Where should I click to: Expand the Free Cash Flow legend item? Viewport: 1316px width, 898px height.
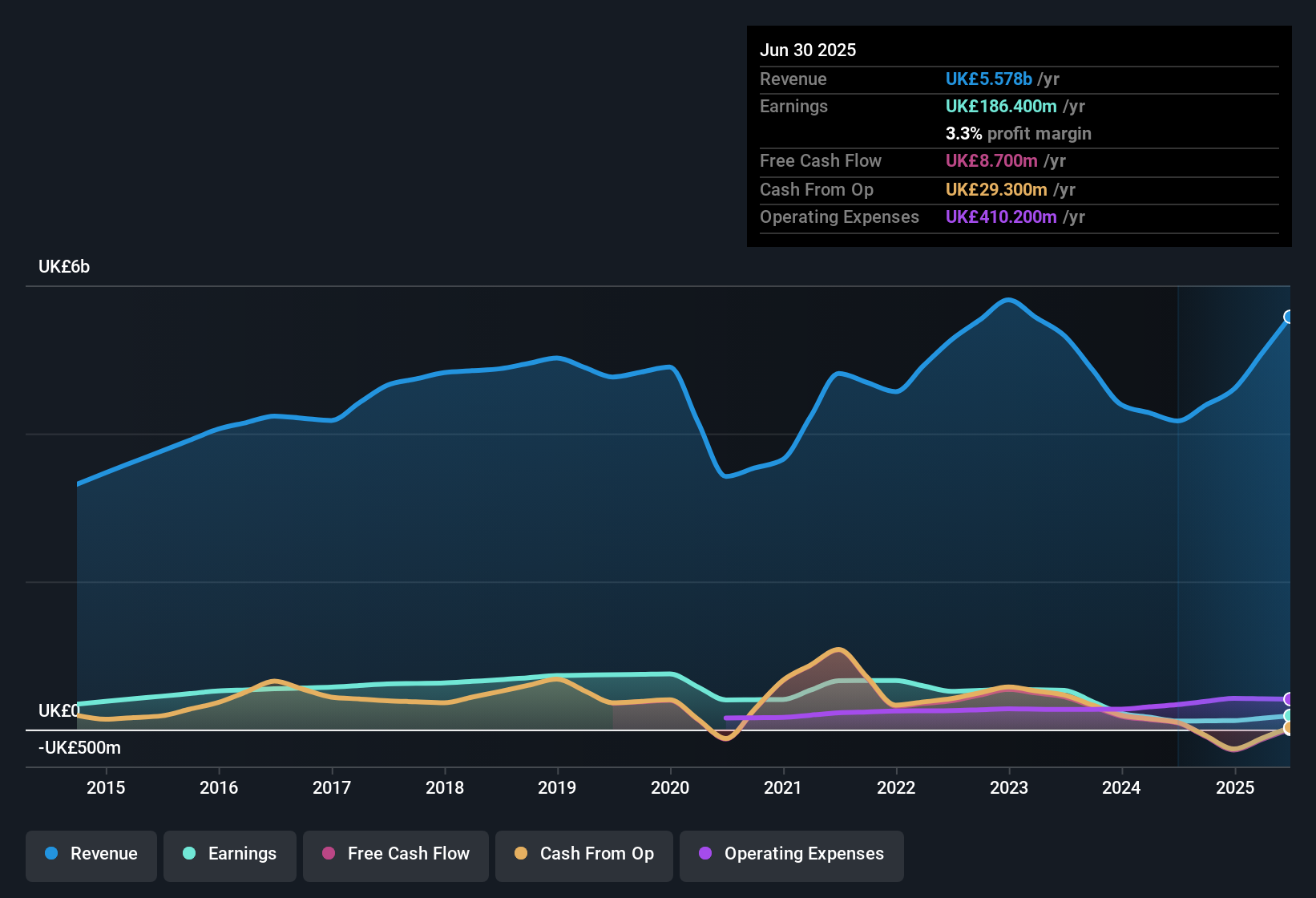click(x=395, y=854)
